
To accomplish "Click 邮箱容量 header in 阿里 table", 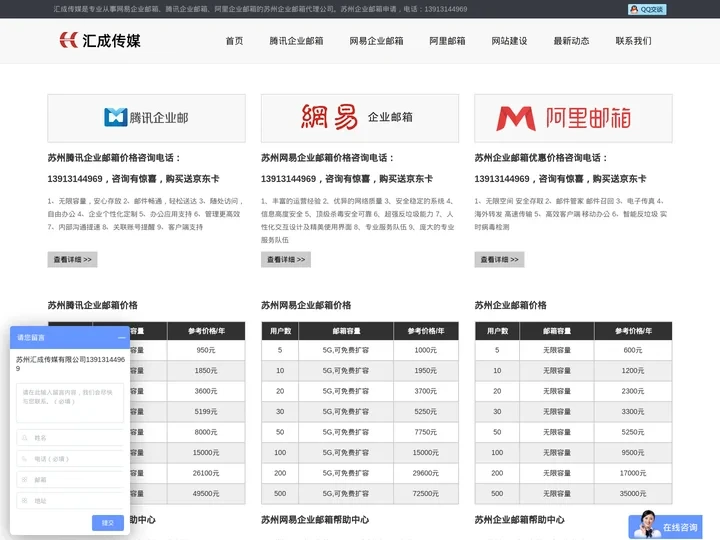I will (x=557, y=331).
